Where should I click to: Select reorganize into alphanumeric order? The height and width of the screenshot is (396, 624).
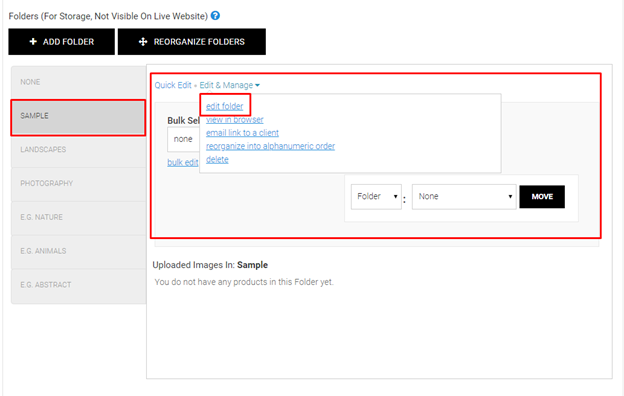pos(270,146)
